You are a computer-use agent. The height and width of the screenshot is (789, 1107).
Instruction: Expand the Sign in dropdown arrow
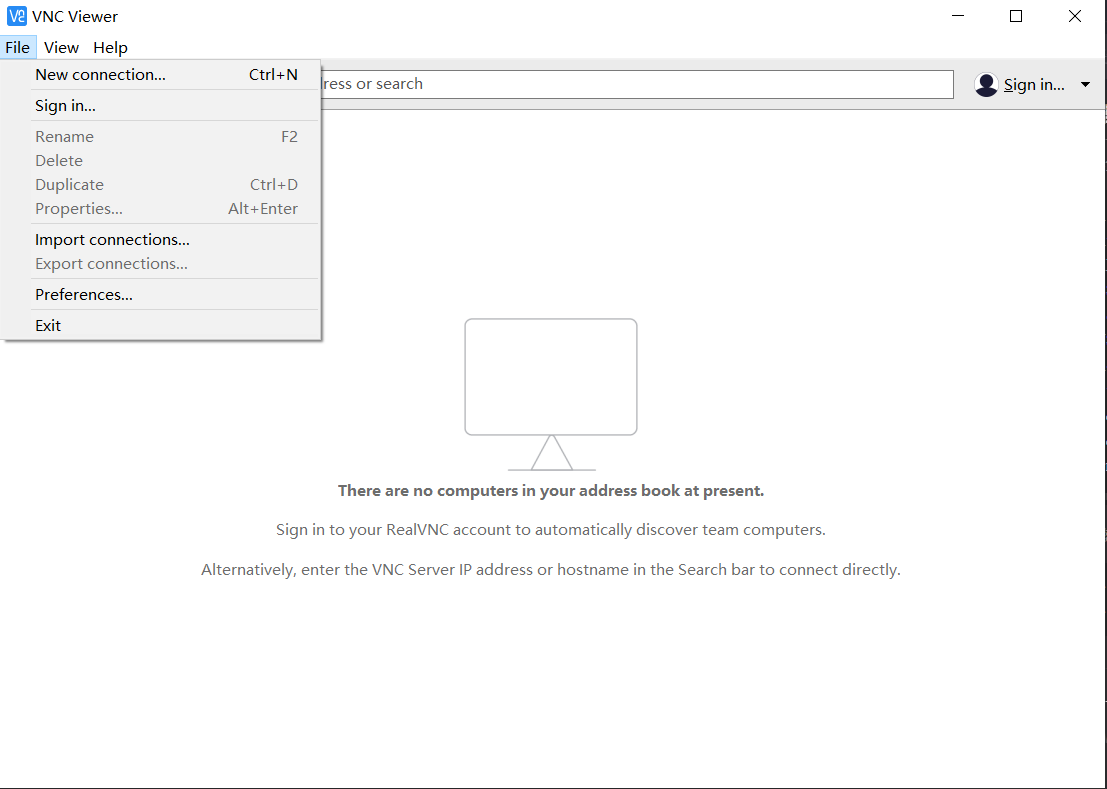[x=1085, y=85]
